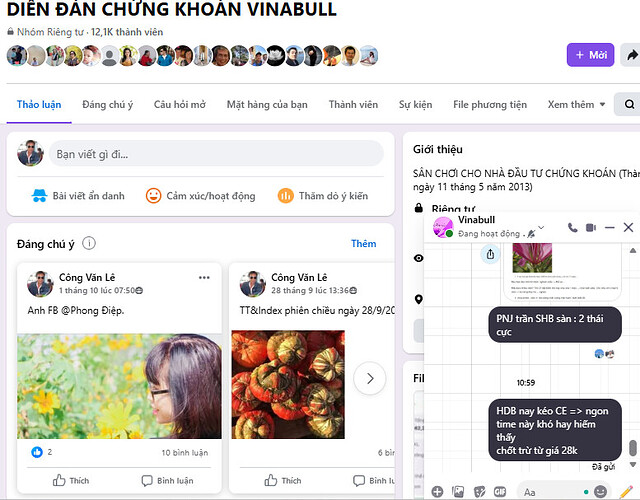This screenshot has height=500, width=640.
Task: Click timestamp 28 tháng 9 lúc 13:36
Action: click(x=310, y=290)
